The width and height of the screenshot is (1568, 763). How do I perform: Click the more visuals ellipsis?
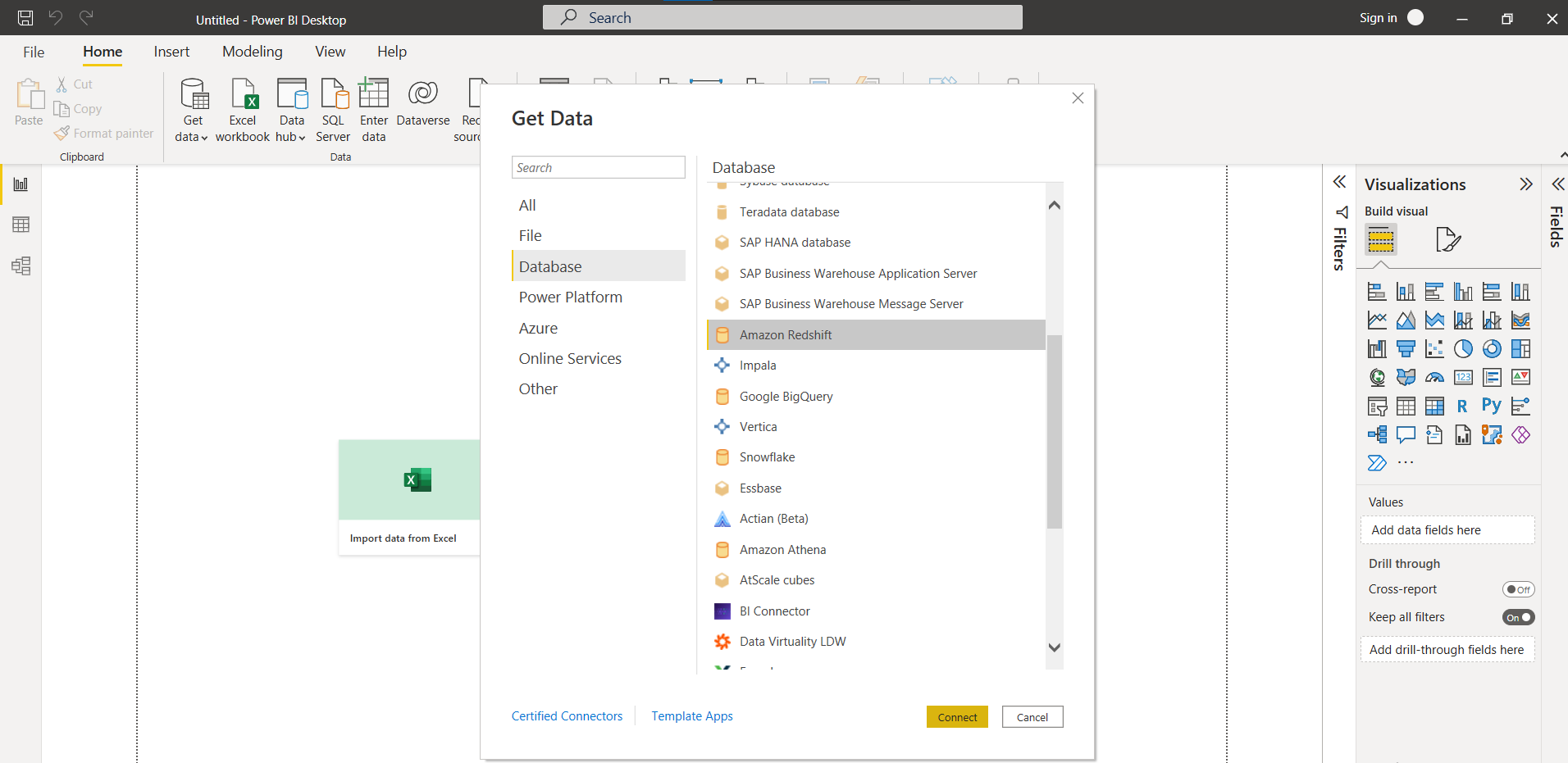point(1406,463)
